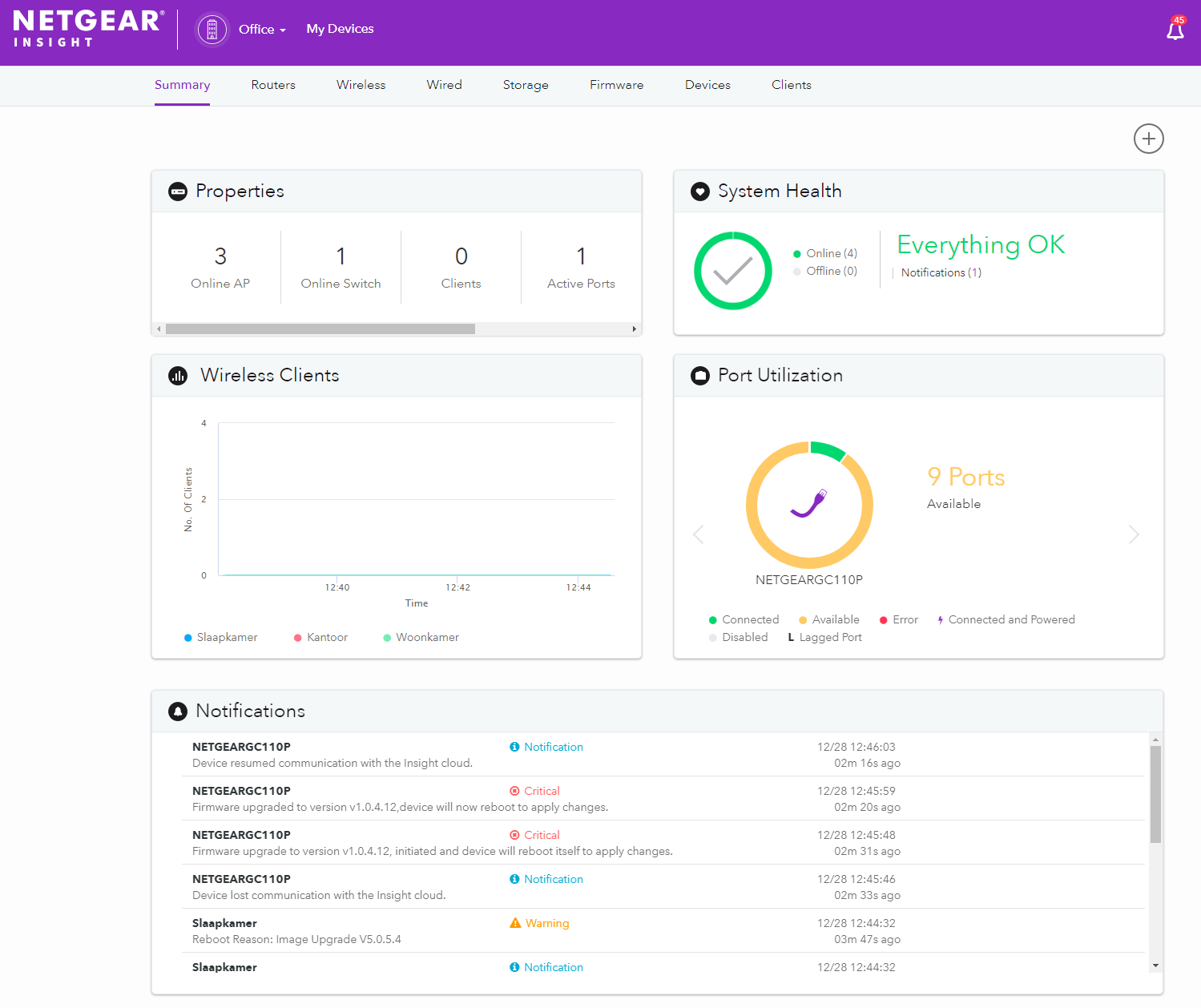Open the Devices tab

708,85
